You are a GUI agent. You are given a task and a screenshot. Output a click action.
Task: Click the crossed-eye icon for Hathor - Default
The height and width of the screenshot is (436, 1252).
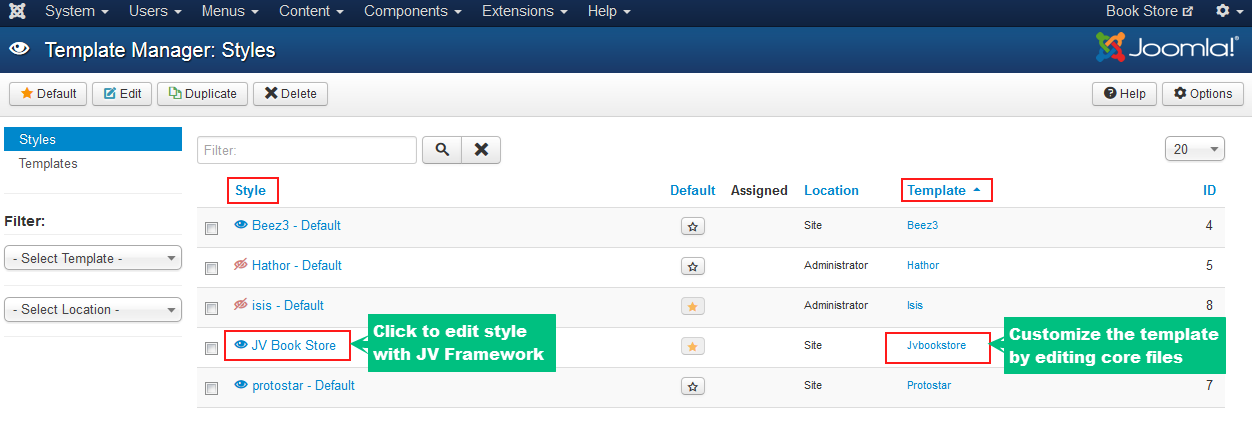[x=240, y=265]
